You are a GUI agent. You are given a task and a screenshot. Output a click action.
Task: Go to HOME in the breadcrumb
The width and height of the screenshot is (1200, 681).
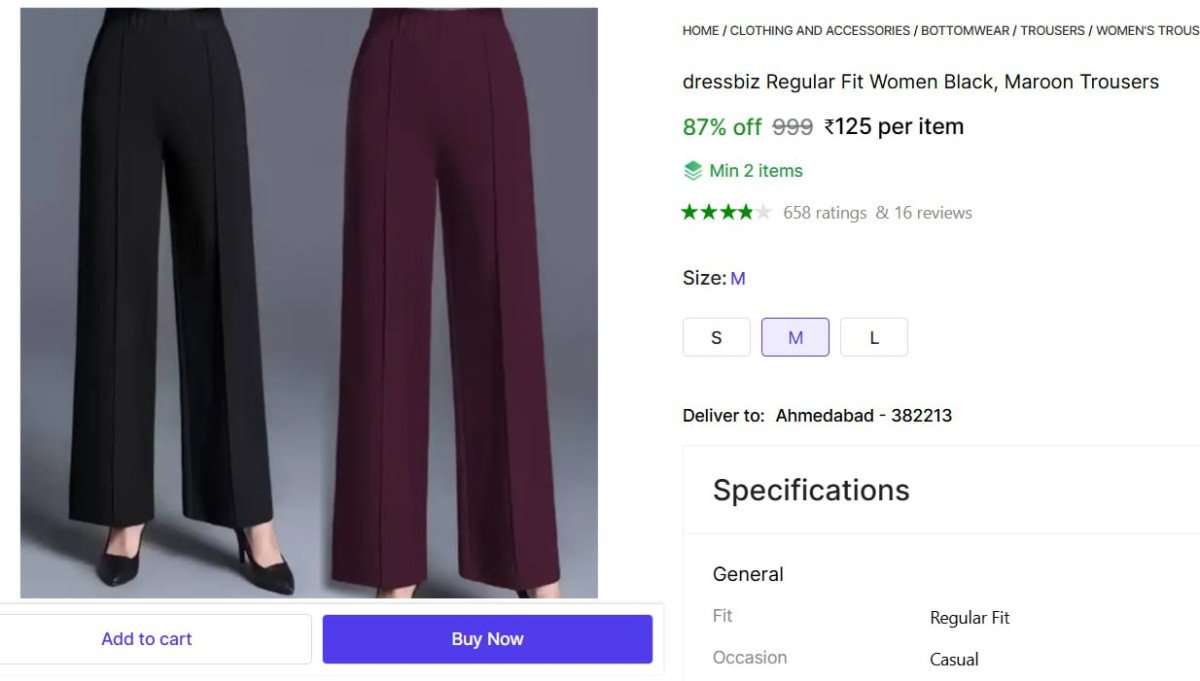pos(700,31)
